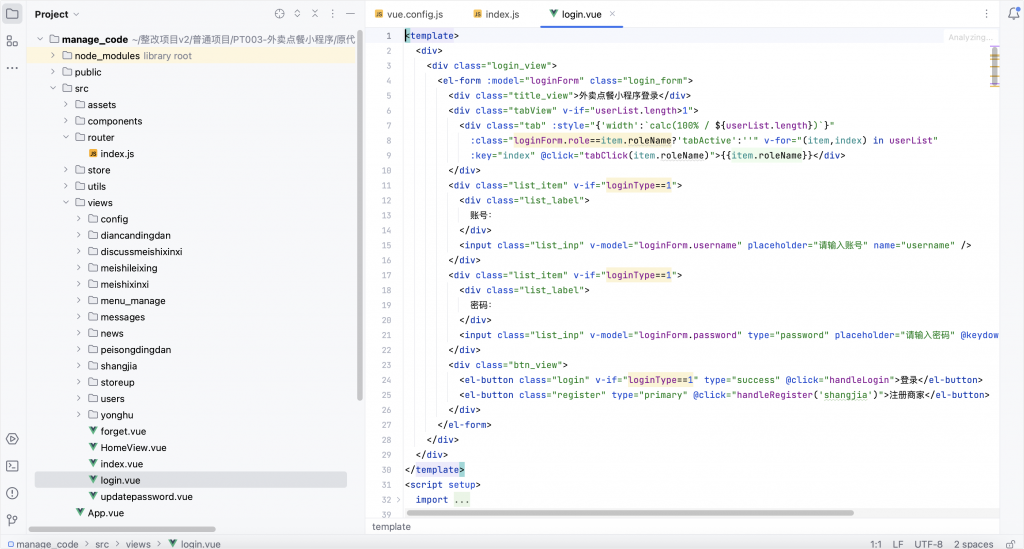Hide the Project panel with minimize icon

point(351,15)
